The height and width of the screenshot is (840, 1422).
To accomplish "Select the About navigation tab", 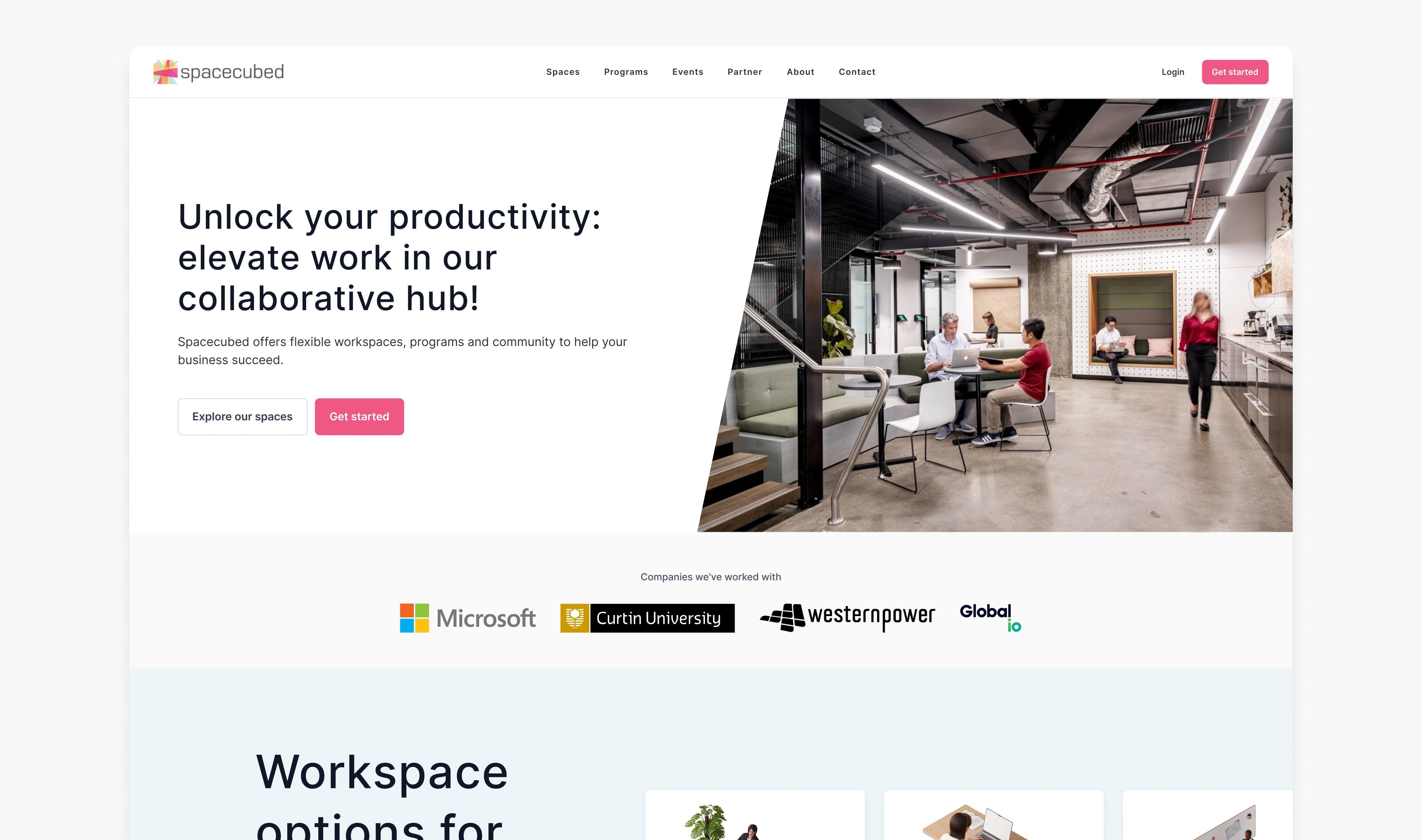I will pos(800,71).
